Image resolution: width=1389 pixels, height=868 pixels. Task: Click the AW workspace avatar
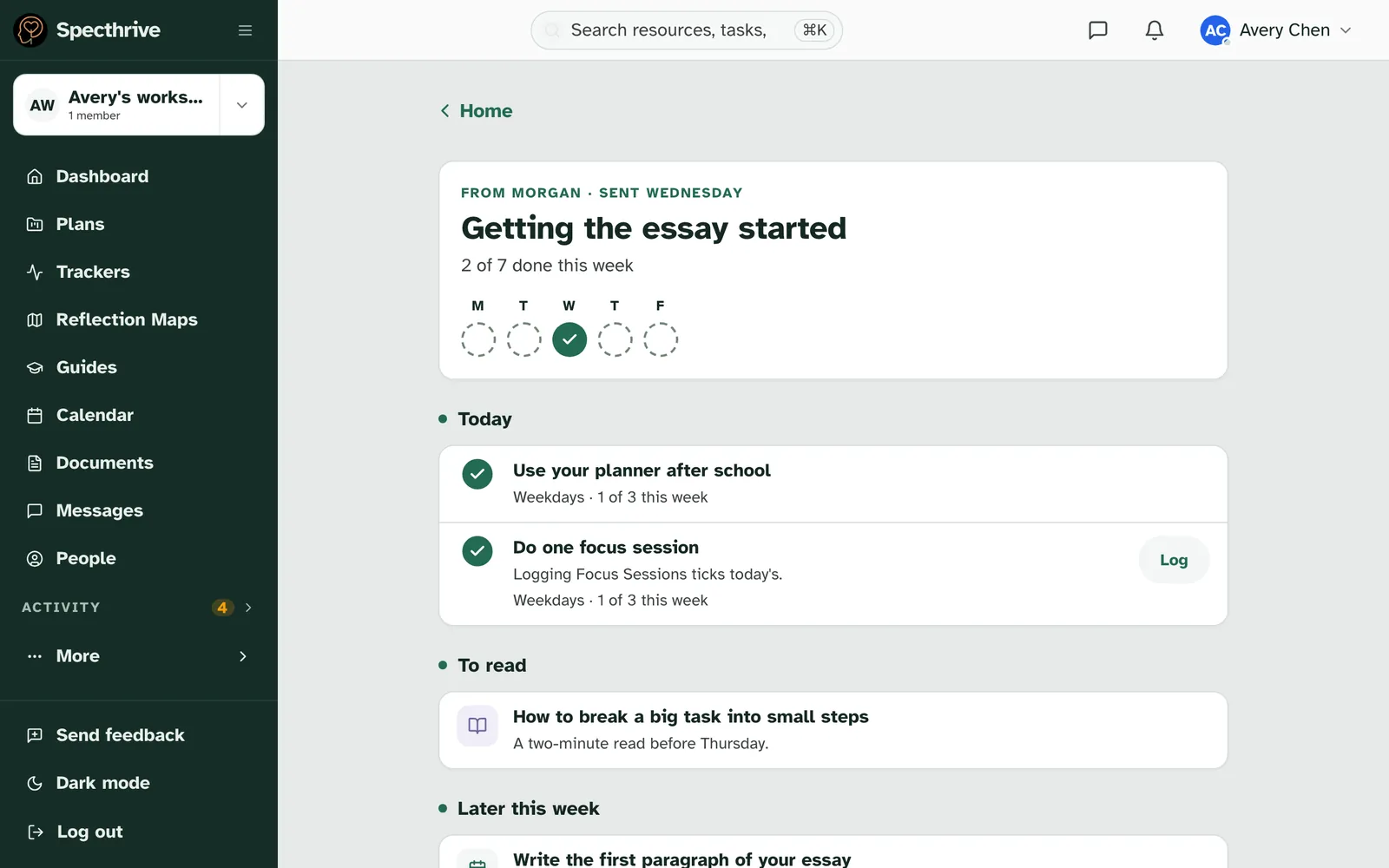point(43,105)
